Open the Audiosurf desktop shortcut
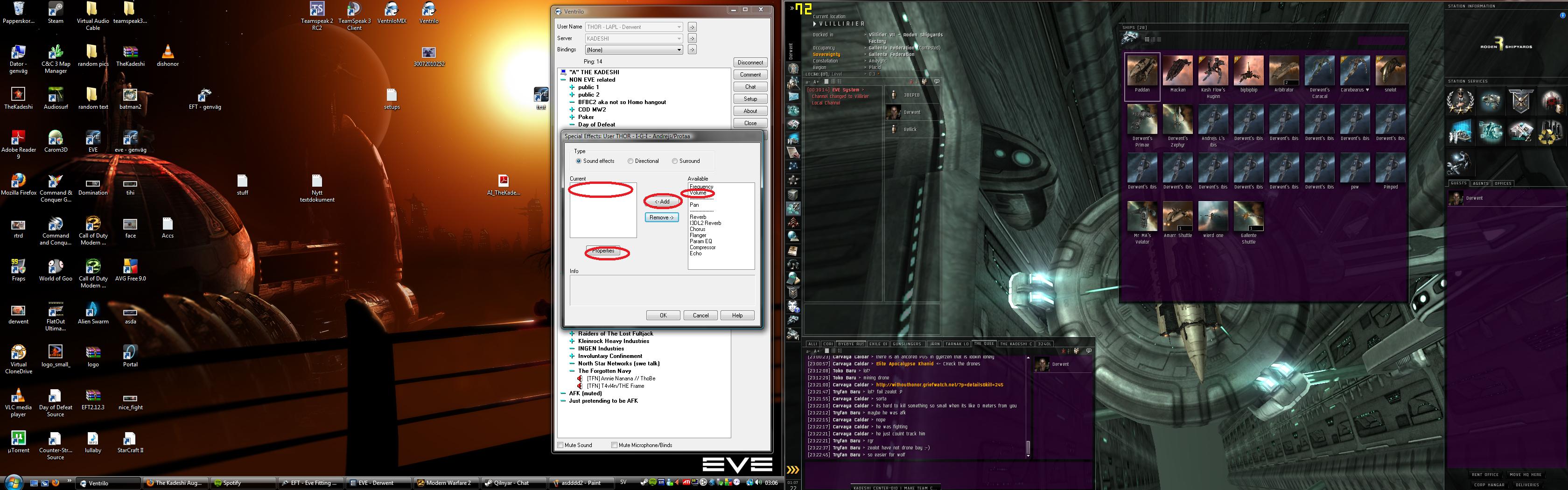The image size is (1568, 490). [56, 98]
